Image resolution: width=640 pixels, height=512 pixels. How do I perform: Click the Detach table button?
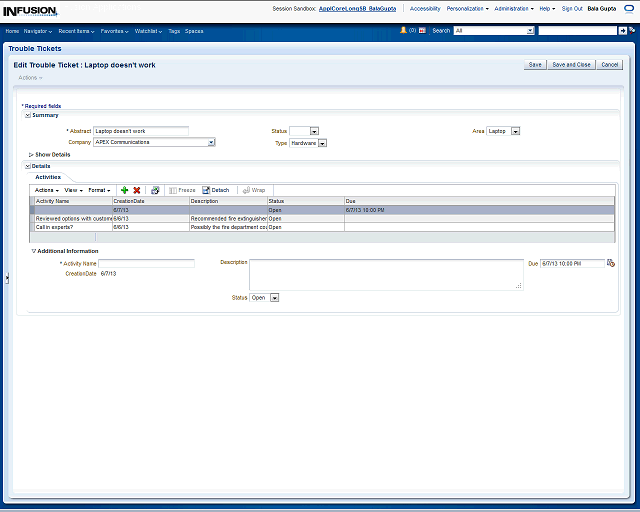pos(215,190)
